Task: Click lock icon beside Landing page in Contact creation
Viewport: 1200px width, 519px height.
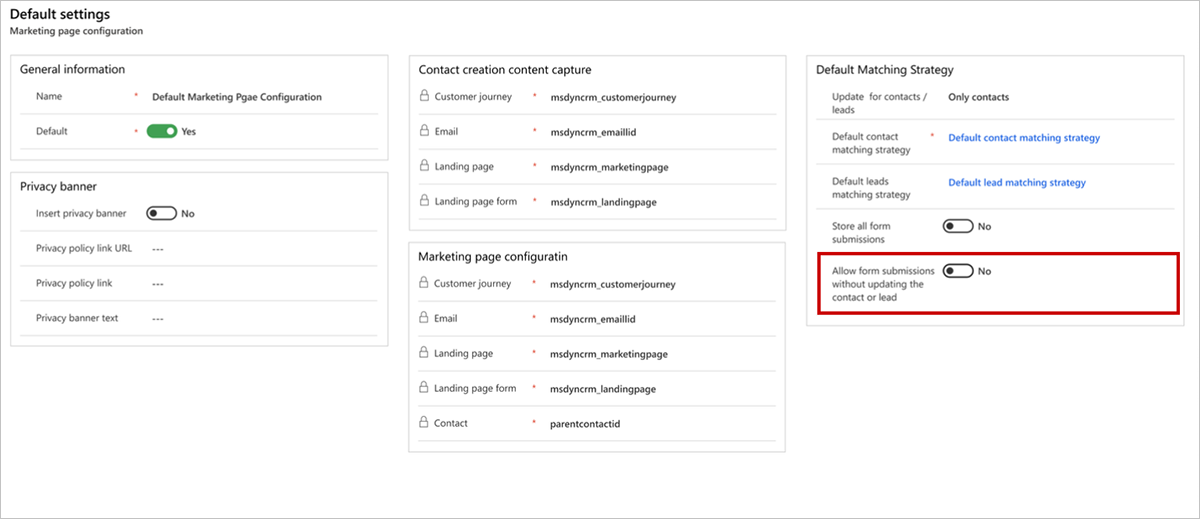Action: 425,166
